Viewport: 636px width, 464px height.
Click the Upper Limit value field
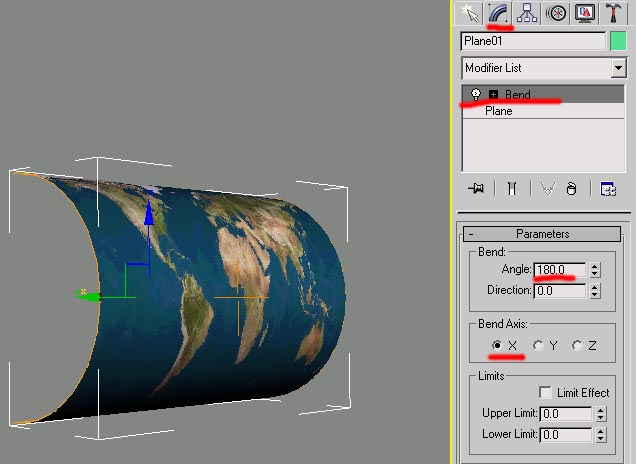566,414
